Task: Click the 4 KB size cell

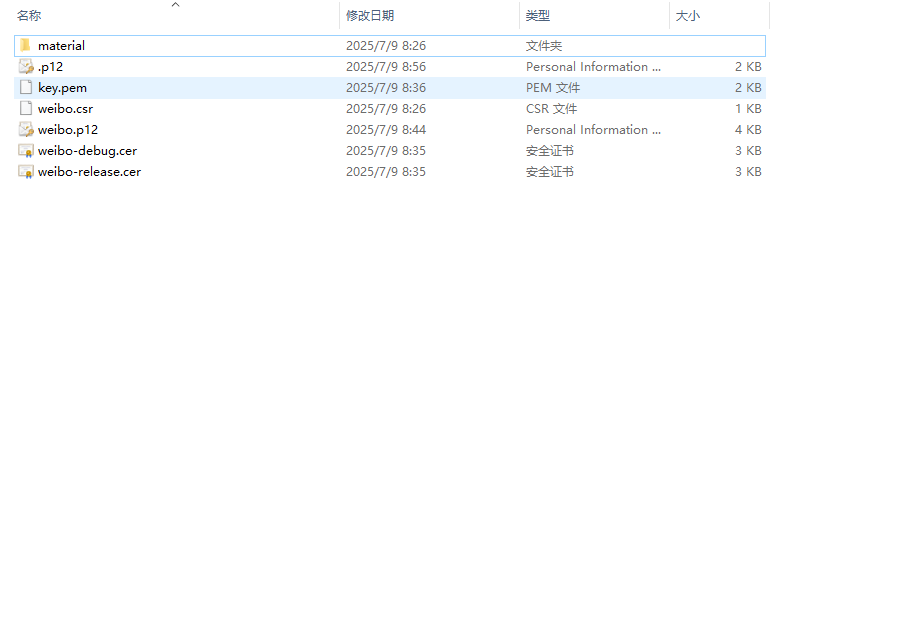Action: tap(748, 130)
